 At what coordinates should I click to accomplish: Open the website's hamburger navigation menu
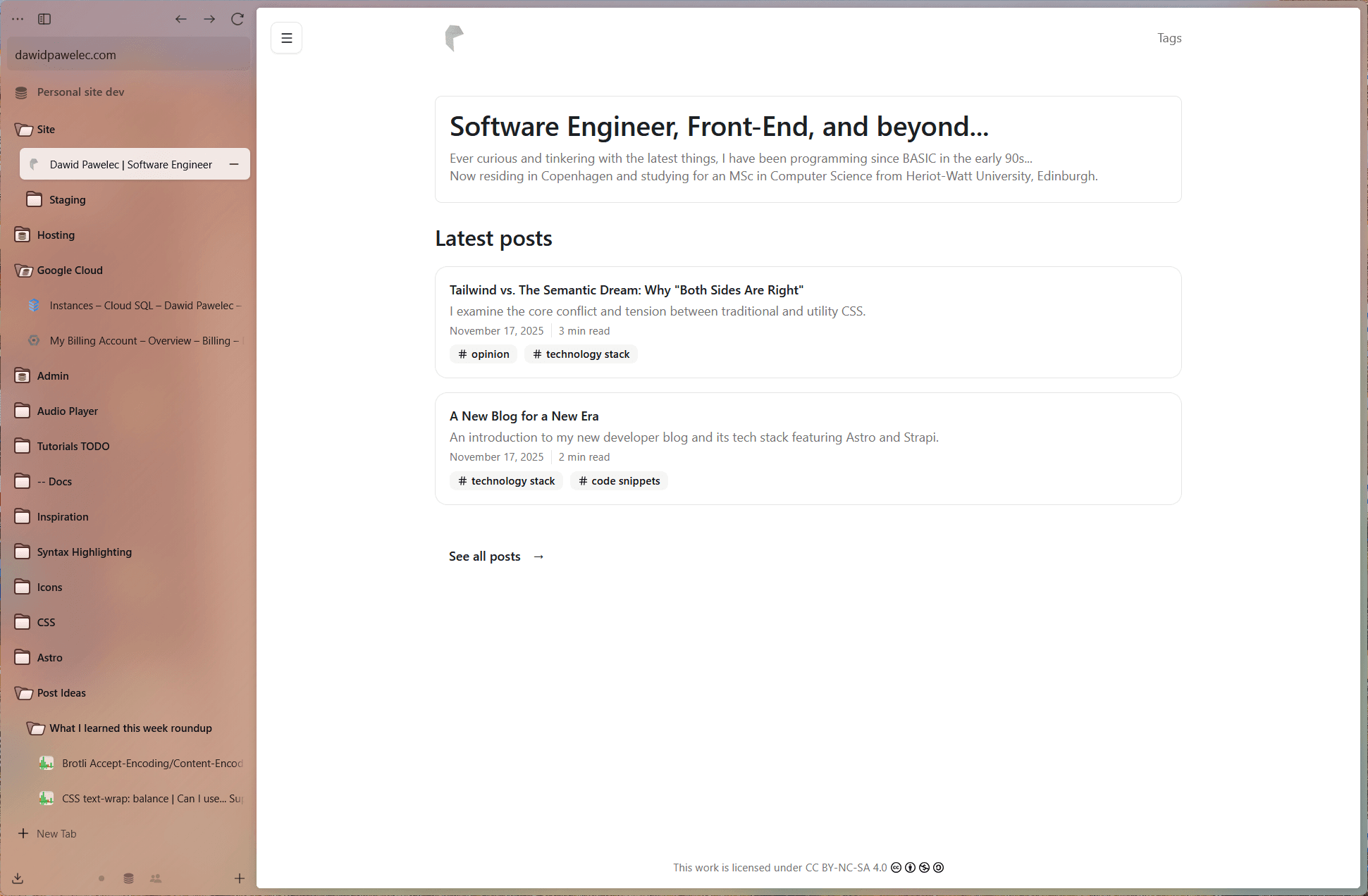click(286, 37)
